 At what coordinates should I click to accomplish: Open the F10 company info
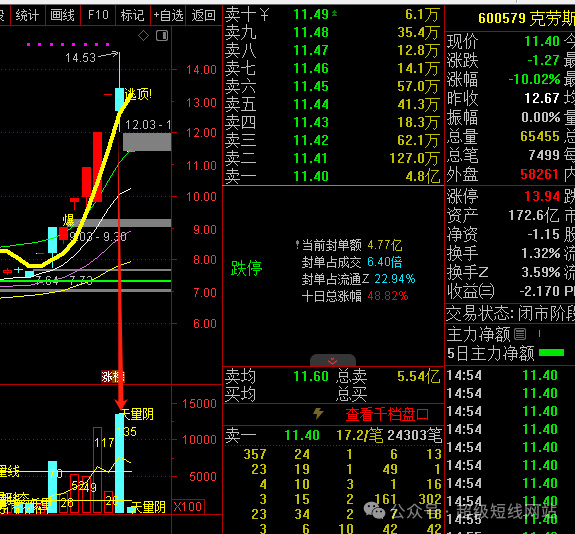[x=98, y=15]
